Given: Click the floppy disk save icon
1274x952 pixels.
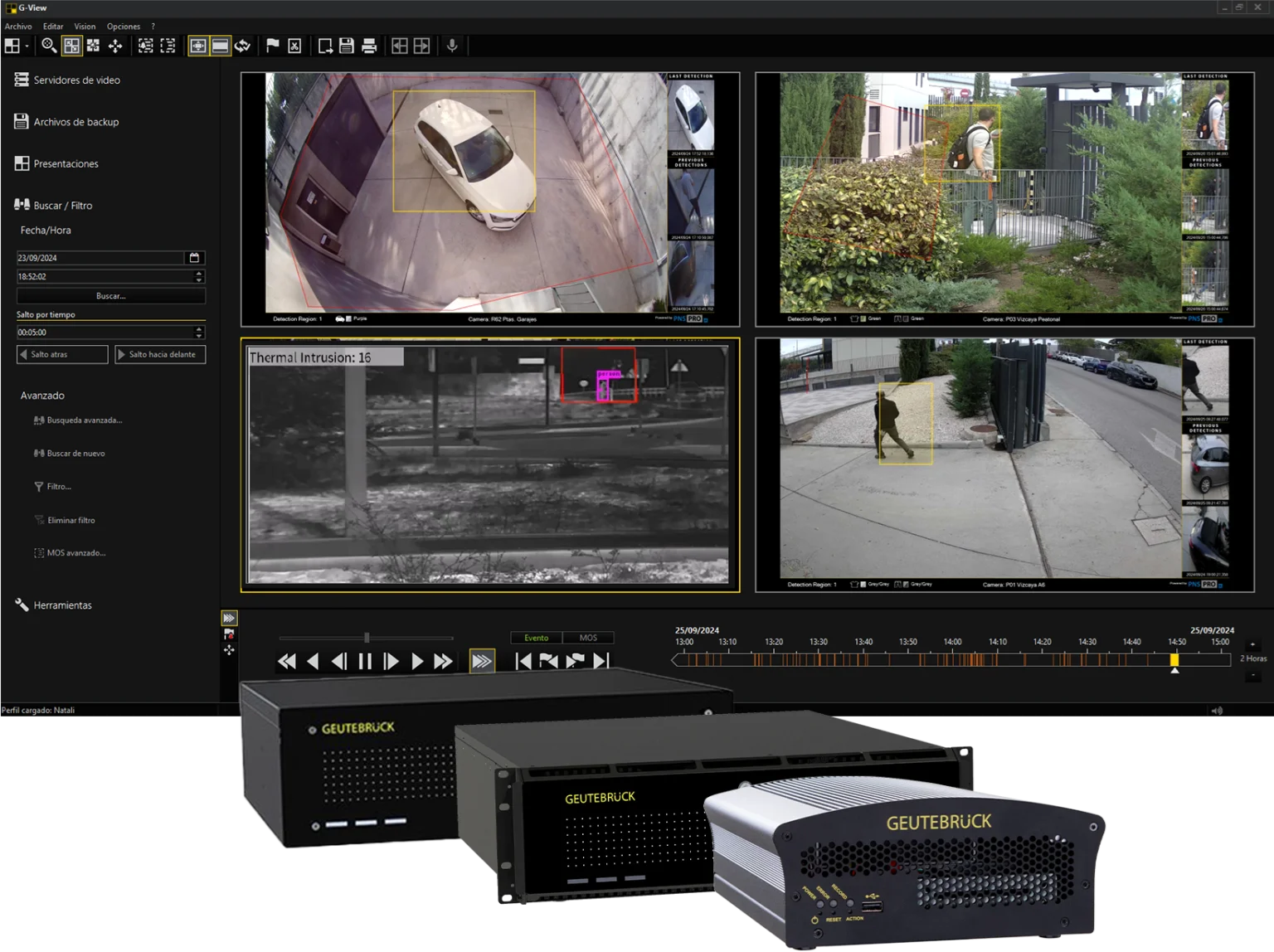Looking at the screenshot, I should coord(347,46).
